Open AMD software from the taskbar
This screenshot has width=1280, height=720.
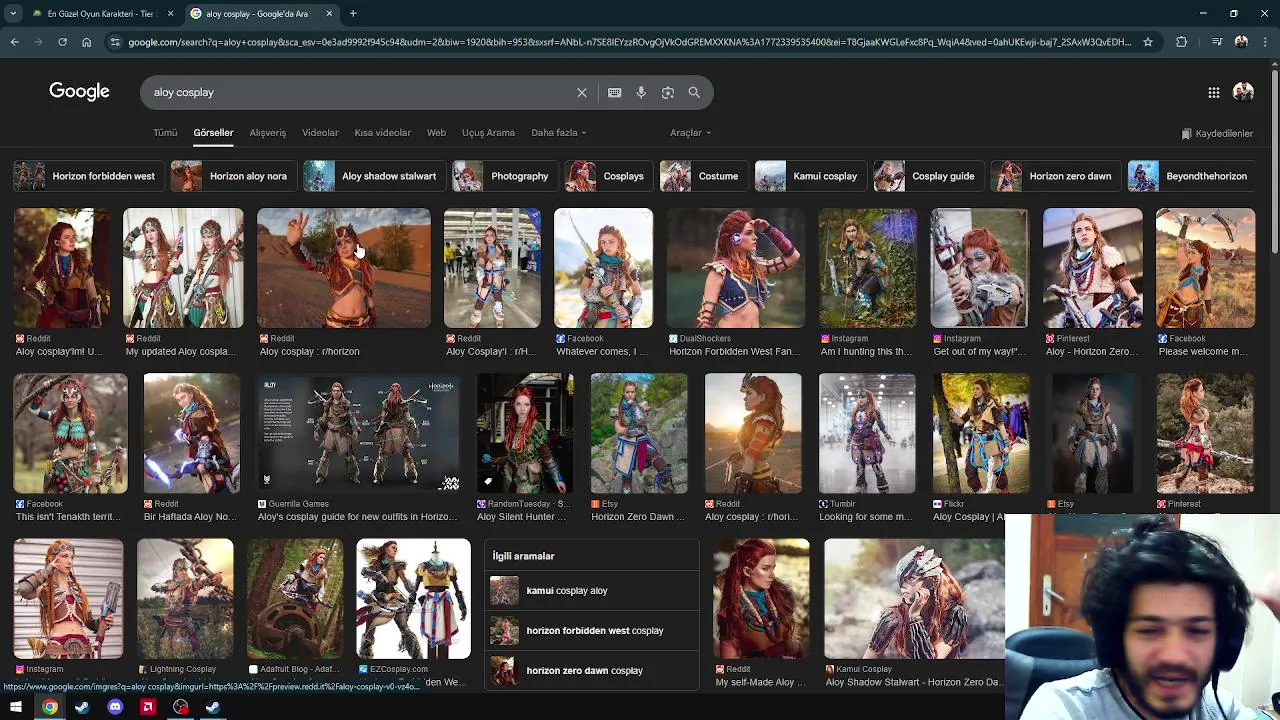click(x=148, y=707)
